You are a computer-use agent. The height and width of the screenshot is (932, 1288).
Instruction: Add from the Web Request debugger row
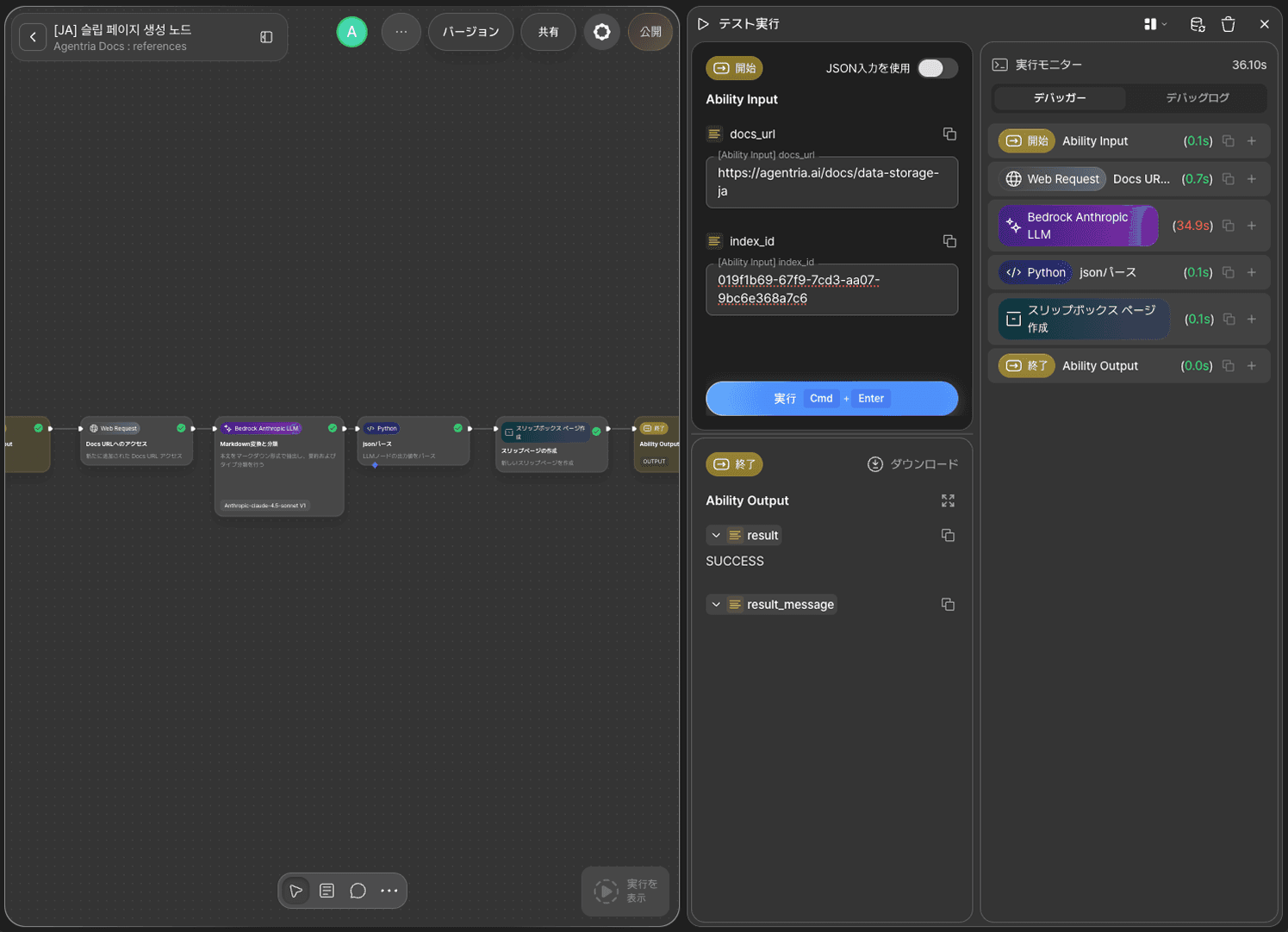click(1252, 179)
